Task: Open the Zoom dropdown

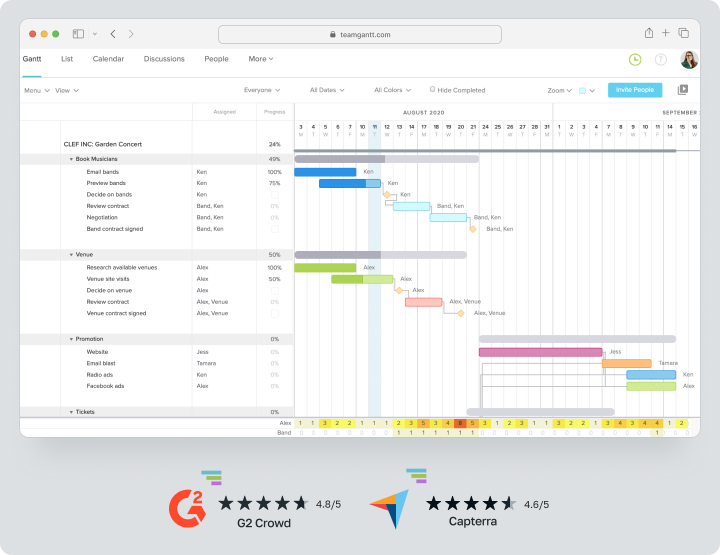Action: [x=559, y=90]
